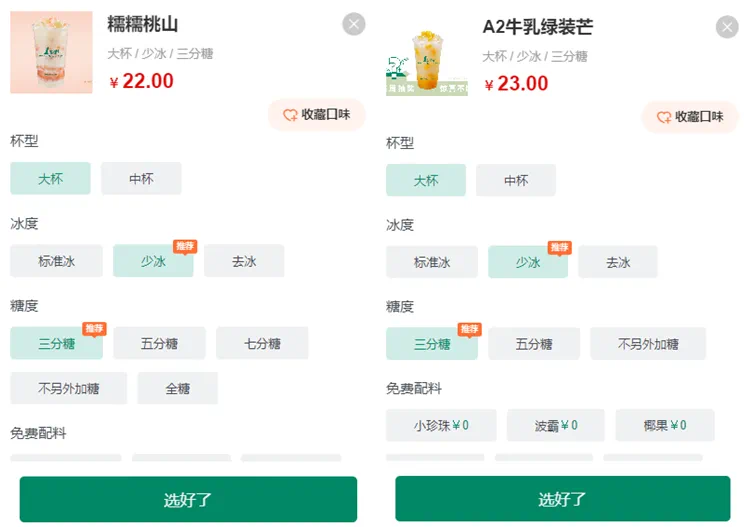The width and height of the screenshot is (750, 527).
Task: Choose 去冰 for A2牛乳绿装芒
Action: pyautogui.click(x=618, y=262)
